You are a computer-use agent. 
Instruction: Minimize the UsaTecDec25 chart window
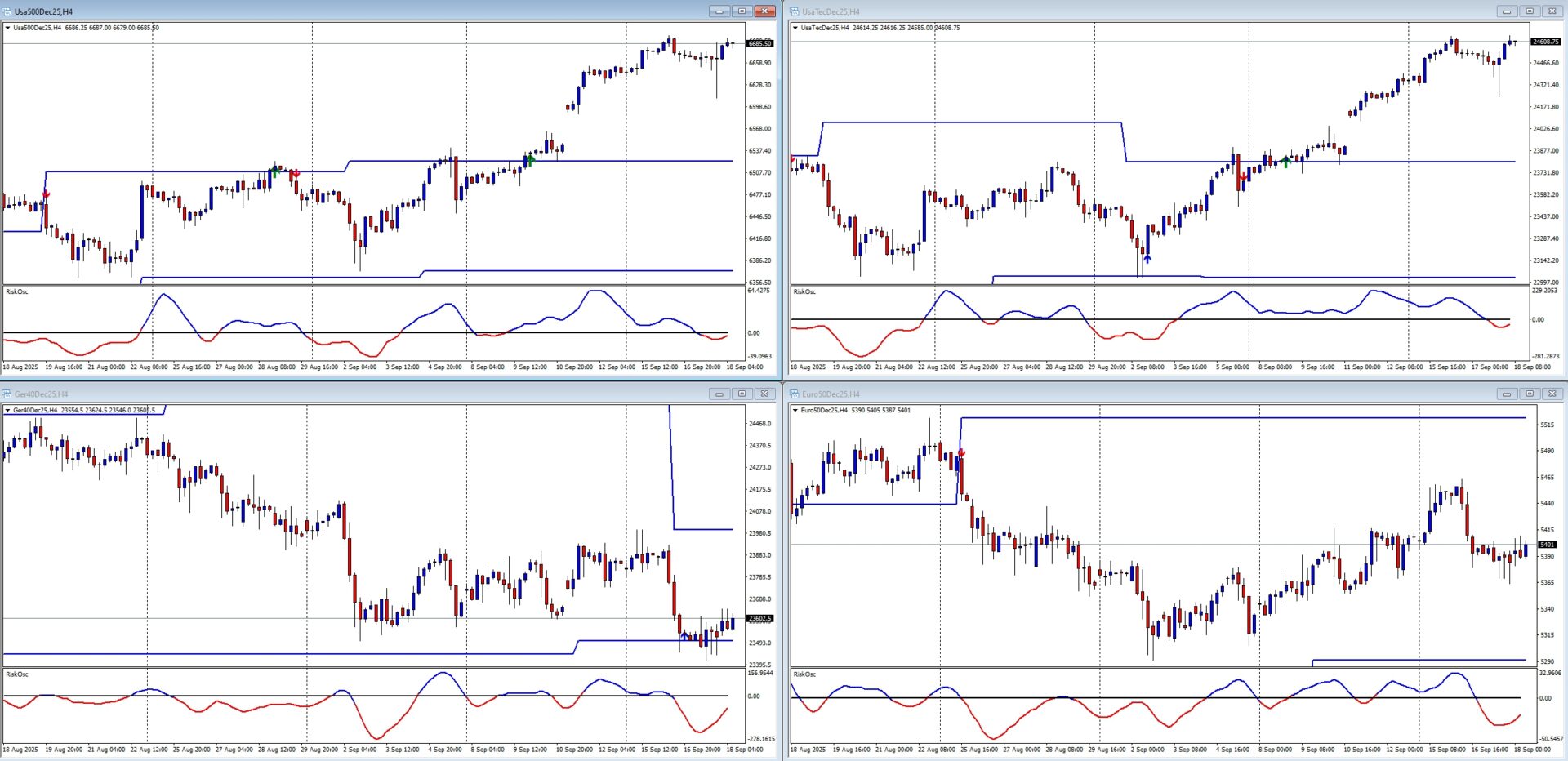(1507, 11)
